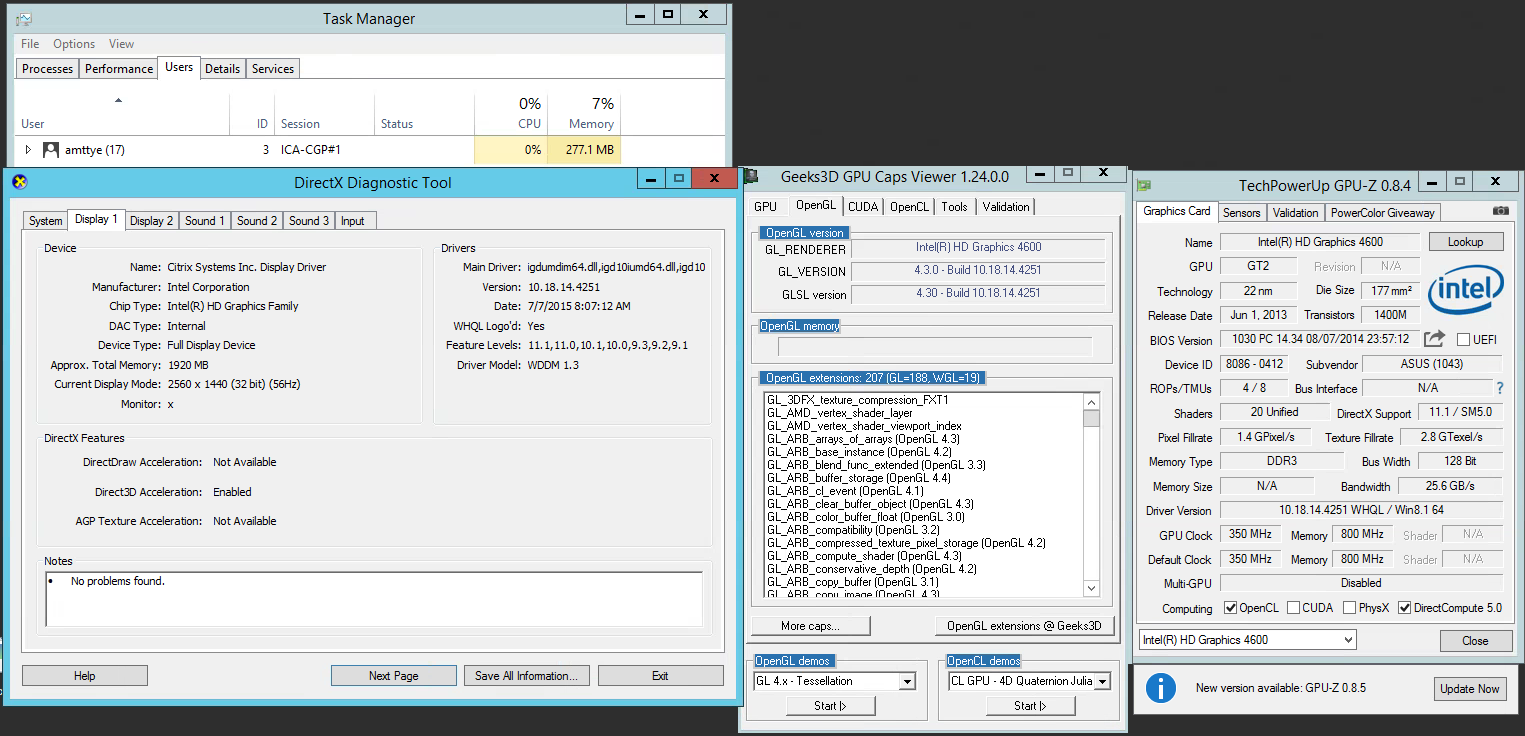Switch to the Display 2 tab in DirectX Diagnostic Tool
Viewport: 1525px width, 736px height.
[x=151, y=221]
